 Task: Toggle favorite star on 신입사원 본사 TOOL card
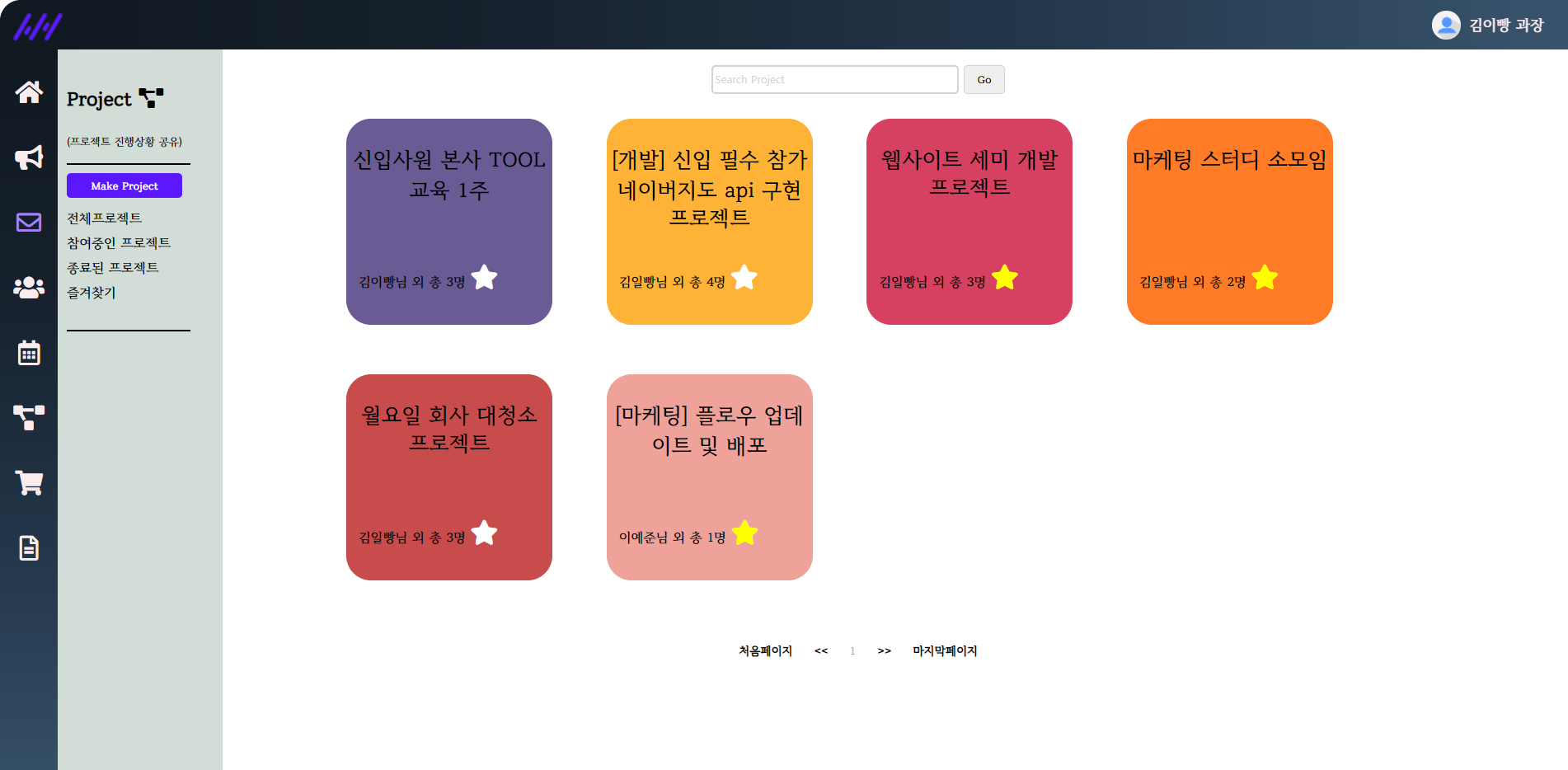[484, 278]
